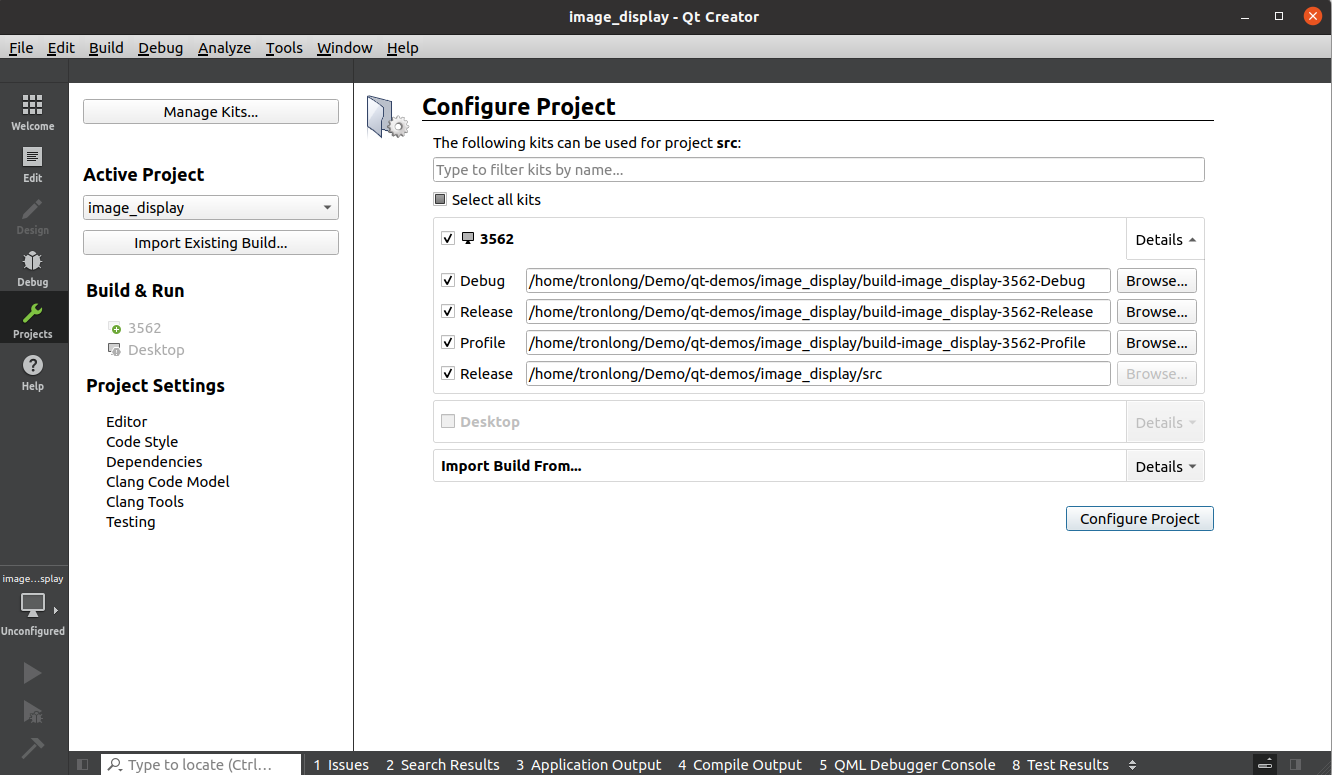The width and height of the screenshot is (1332, 775).
Task: Uncheck the Profile build configuration
Action: [x=447, y=343]
